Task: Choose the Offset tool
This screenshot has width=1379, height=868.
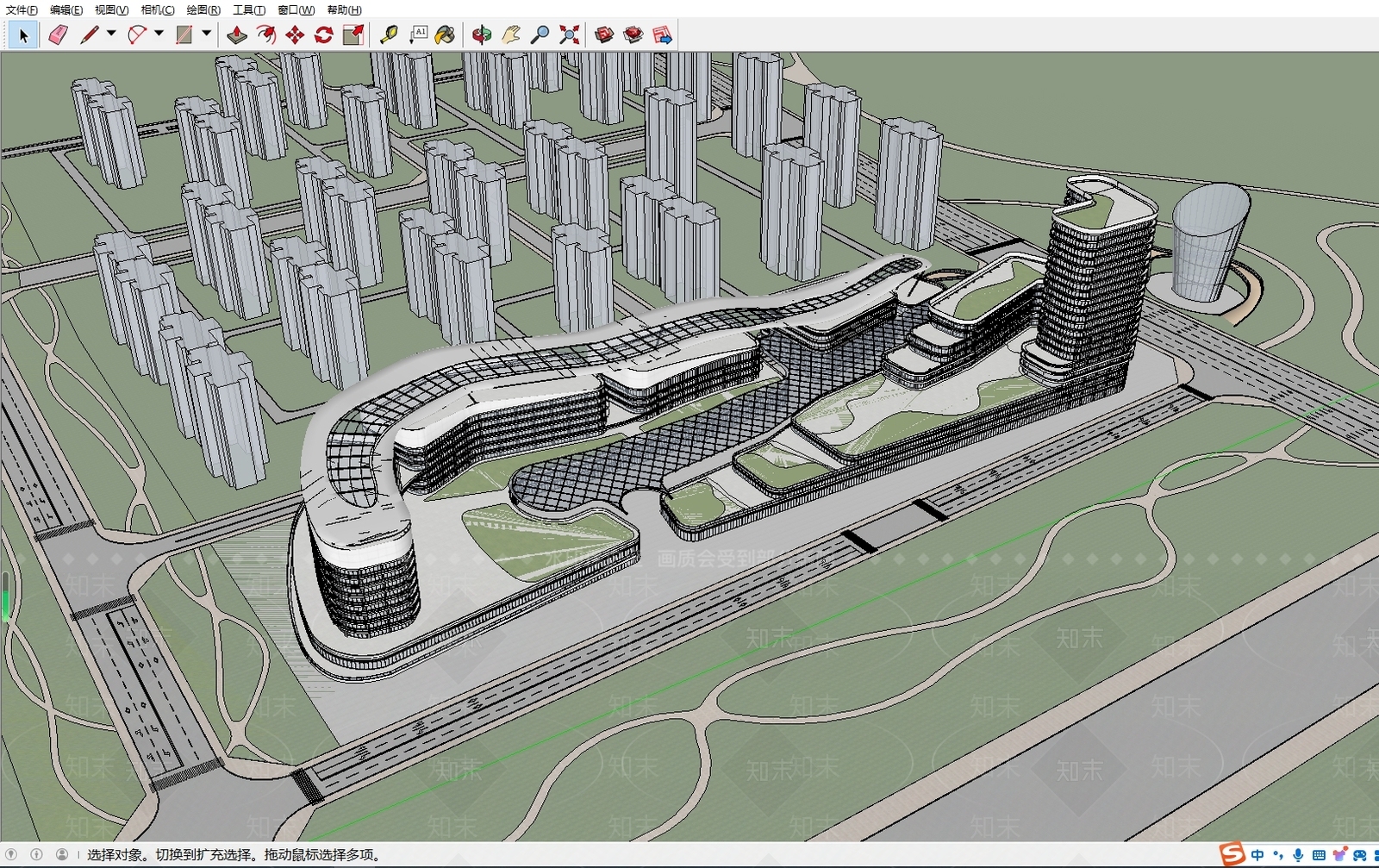Action: [266, 35]
